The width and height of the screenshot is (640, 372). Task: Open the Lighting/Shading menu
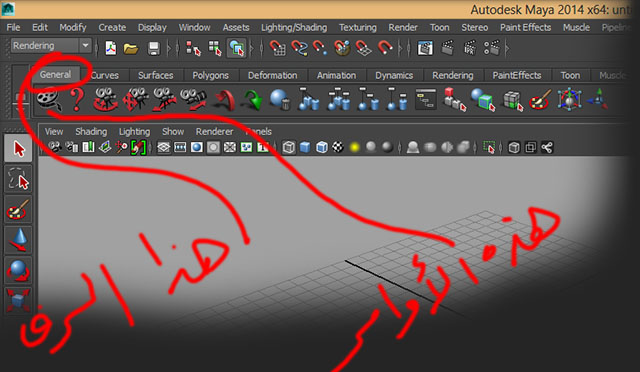(x=294, y=27)
